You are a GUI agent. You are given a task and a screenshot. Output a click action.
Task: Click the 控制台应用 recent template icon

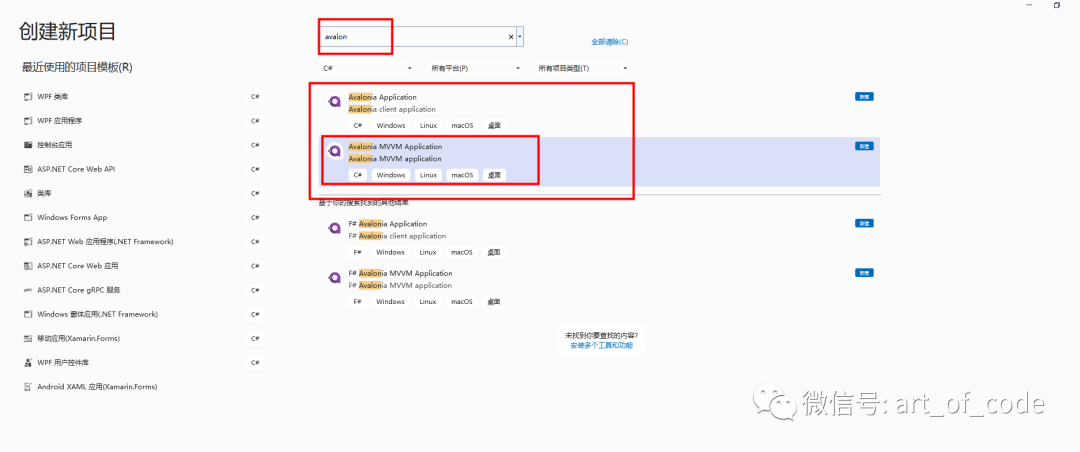coord(28,145)
